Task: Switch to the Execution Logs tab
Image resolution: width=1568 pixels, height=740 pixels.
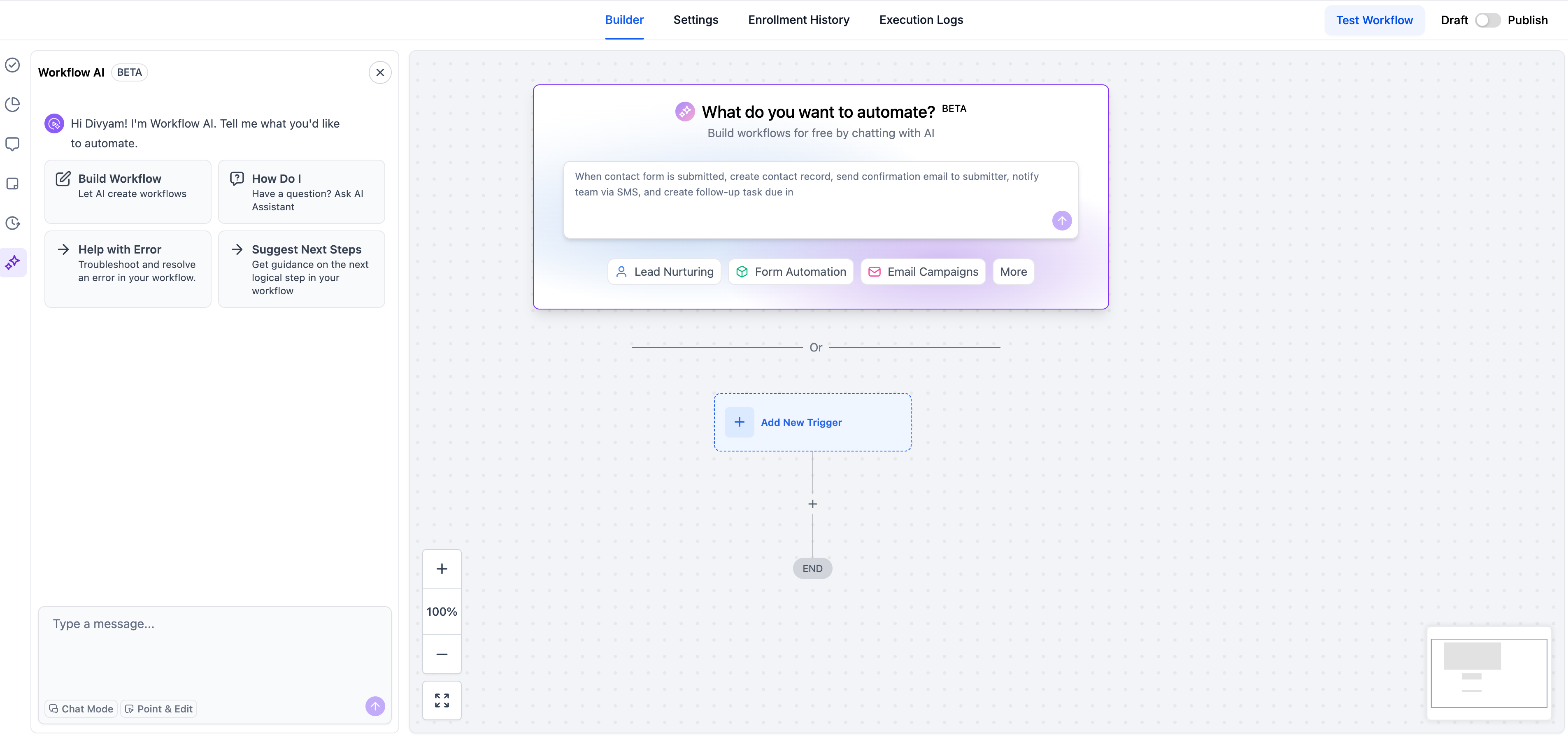Action: tap(921, 20)
